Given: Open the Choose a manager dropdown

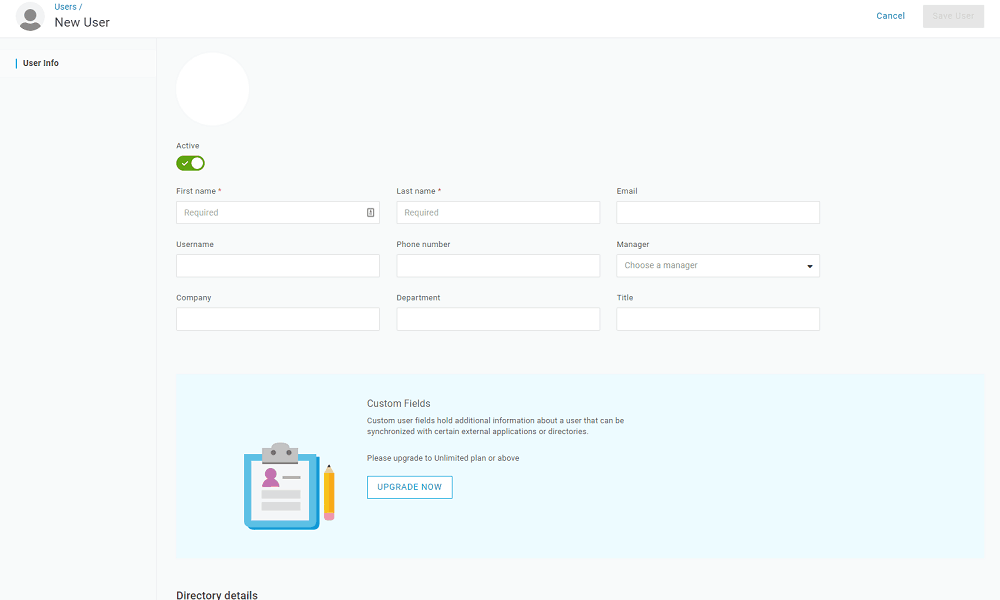Looking at the screenshot, I should point(717,265).
